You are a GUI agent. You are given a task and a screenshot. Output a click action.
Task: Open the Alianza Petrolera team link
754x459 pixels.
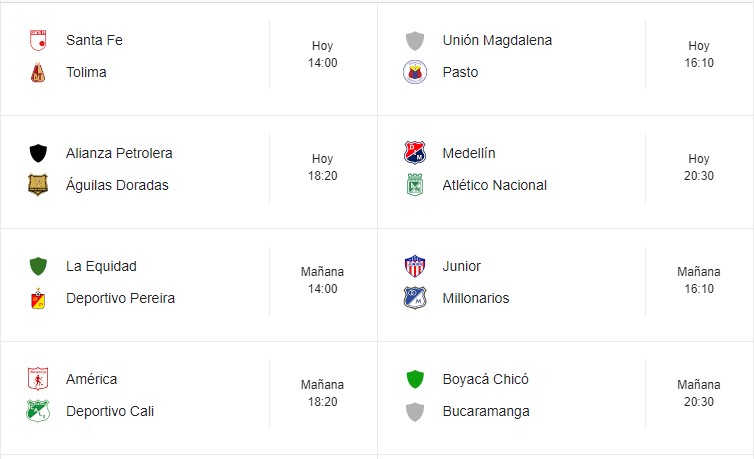(x=119, y=153)
